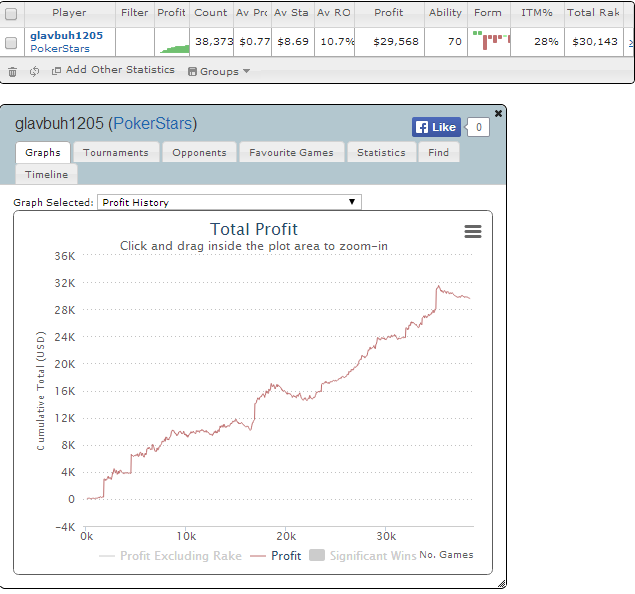Sort by the Ability column header

click(x=445, y=13)
